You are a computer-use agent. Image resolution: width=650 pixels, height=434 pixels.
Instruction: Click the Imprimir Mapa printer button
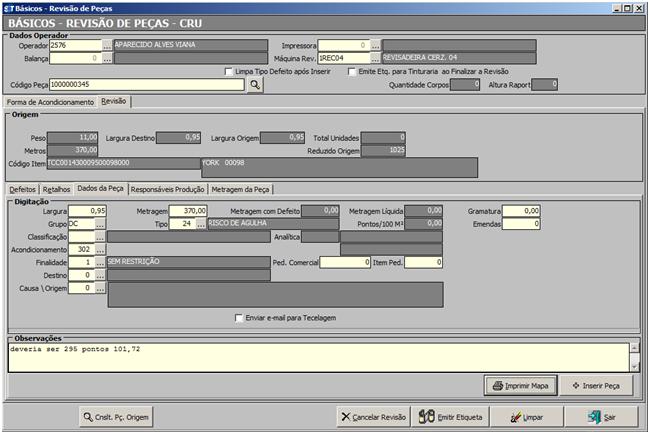point(519,385)
